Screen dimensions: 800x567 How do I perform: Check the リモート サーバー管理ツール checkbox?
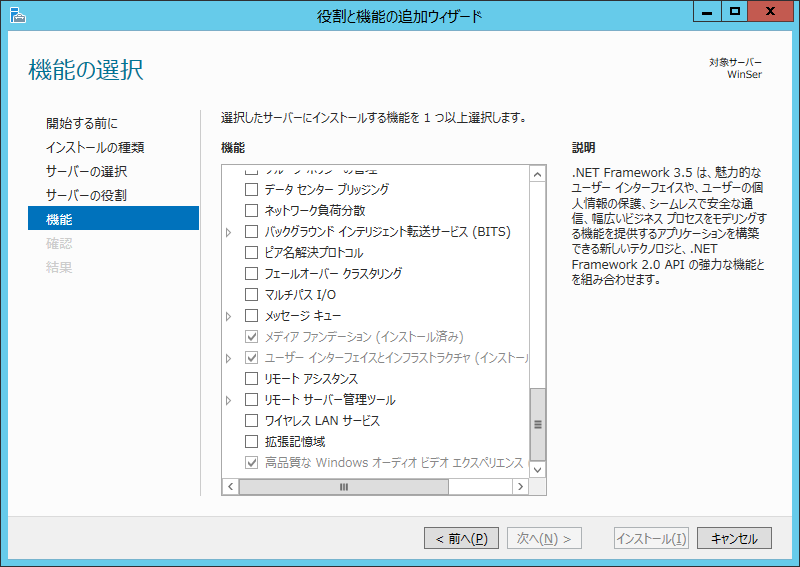tap(252, 400)
